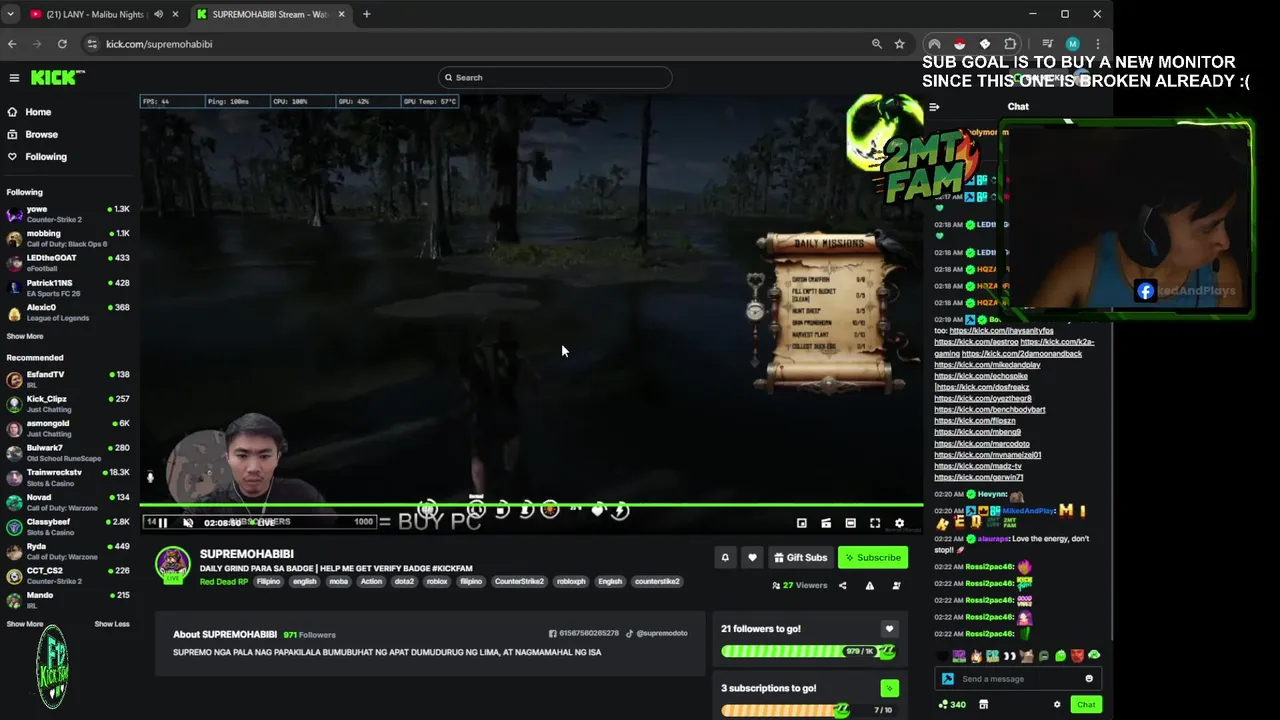
Task: Click the subscriptions goal progress bar
Action: 808,711
